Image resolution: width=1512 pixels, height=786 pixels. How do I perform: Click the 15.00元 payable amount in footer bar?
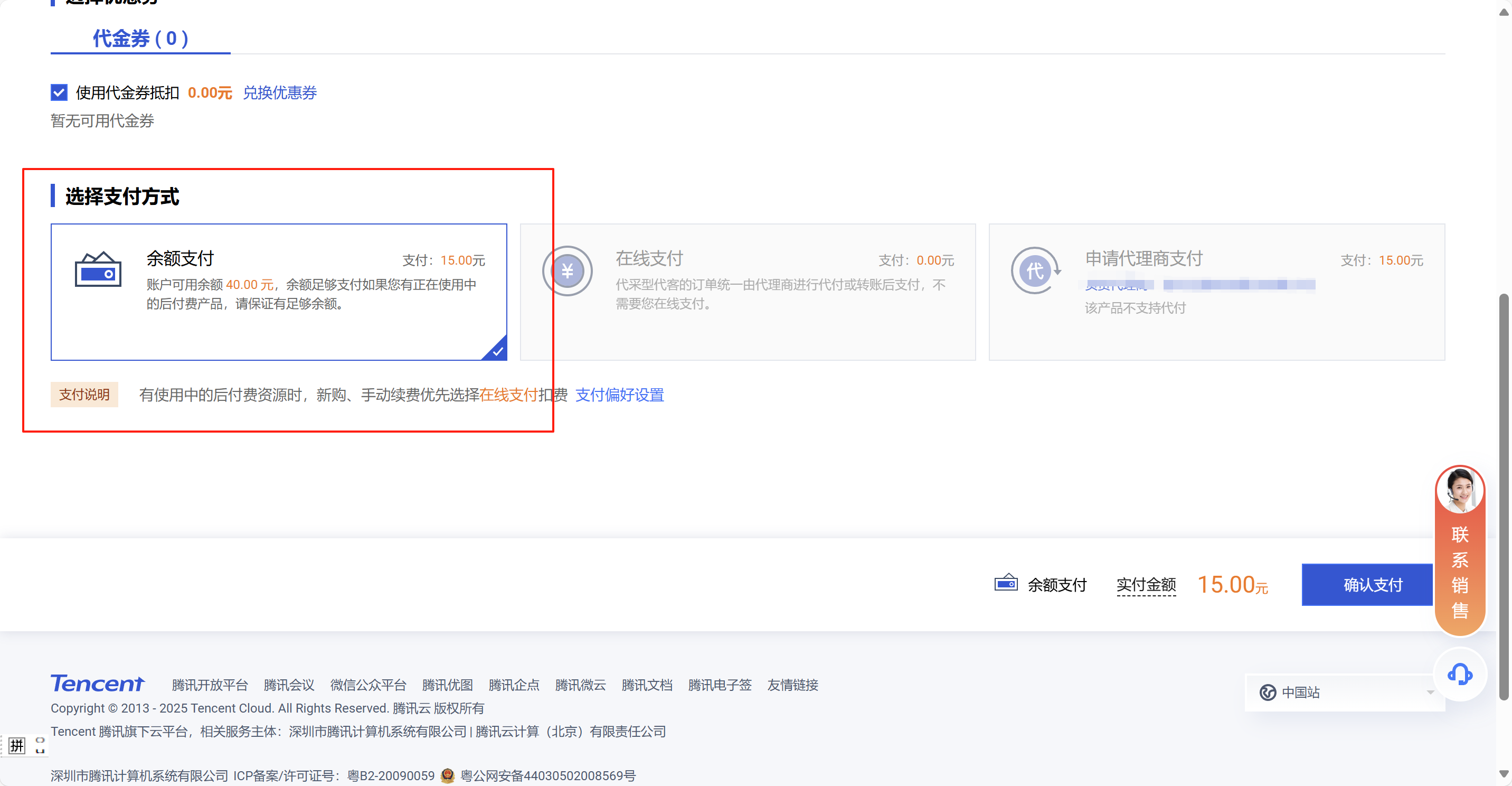click(x=1233, y=585)
